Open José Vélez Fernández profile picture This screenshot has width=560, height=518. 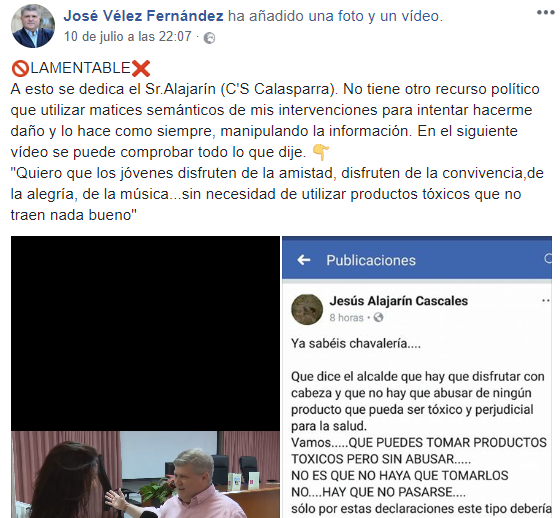tap(33, 26)
